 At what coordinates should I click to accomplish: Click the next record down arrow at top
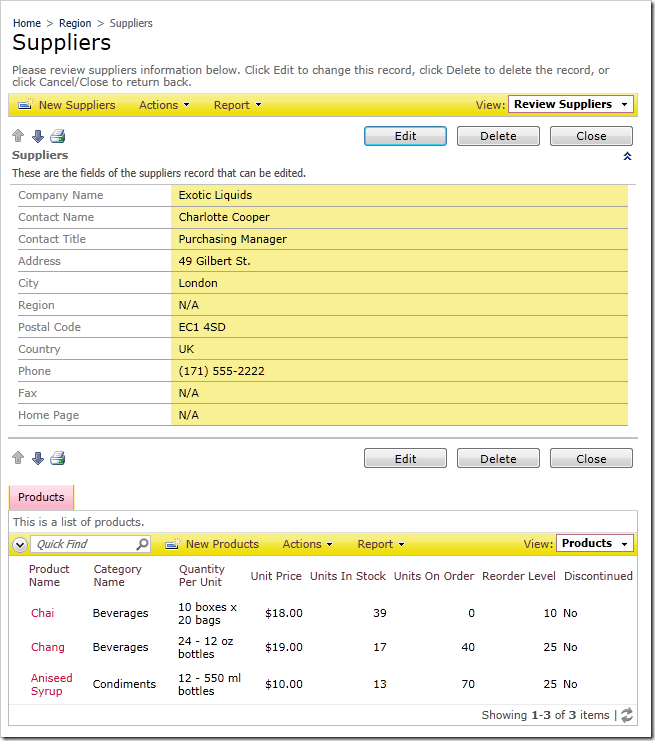(38, 136)
